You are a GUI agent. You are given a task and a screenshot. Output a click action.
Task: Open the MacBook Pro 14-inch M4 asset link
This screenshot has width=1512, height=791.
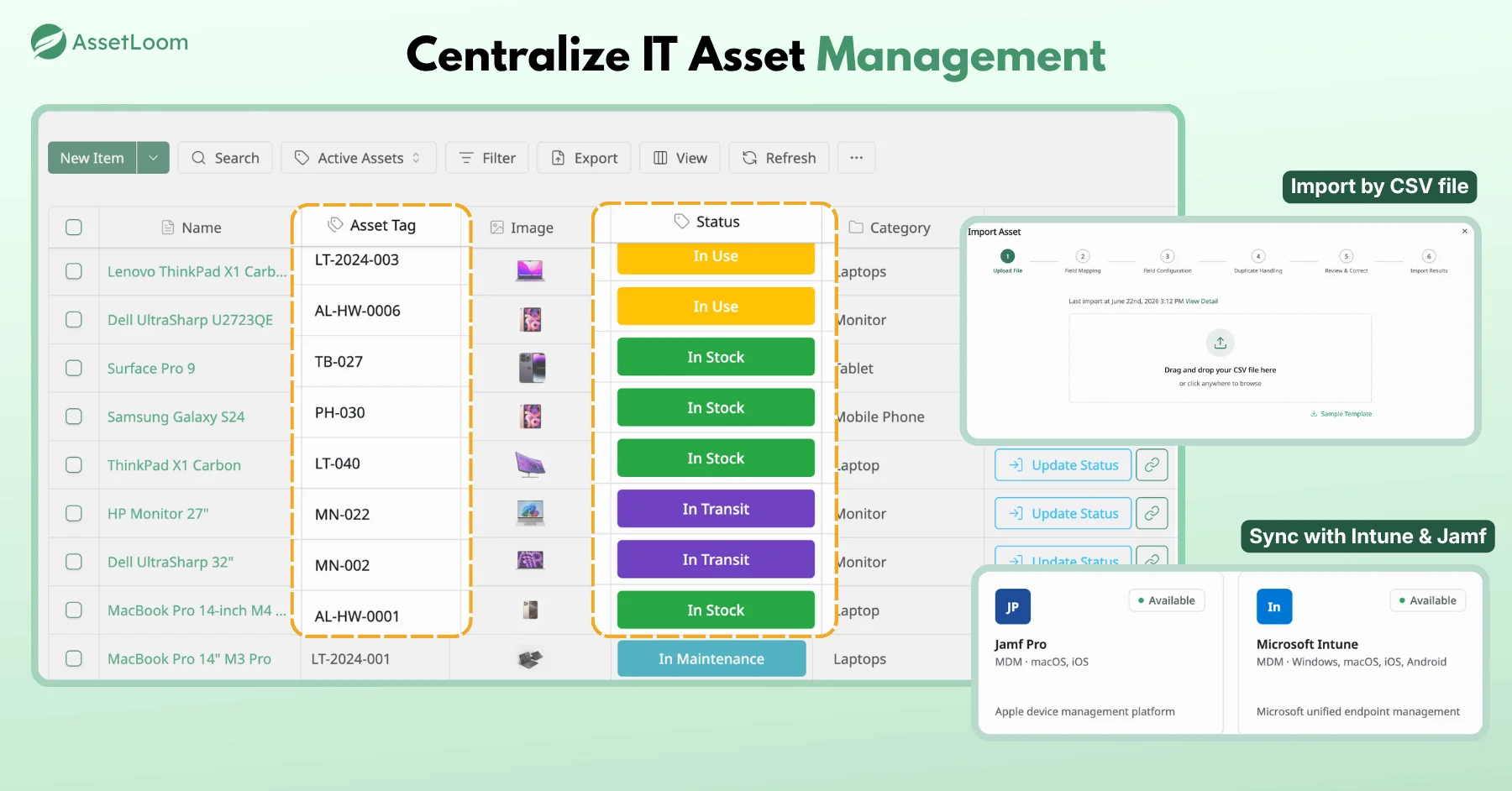[x=197, y=610]
